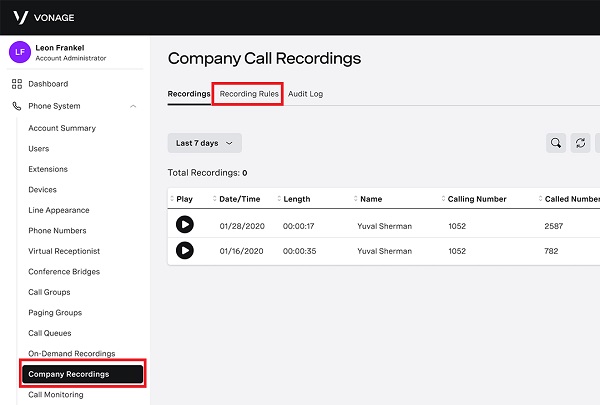600x405 pixels.
Task: Play the 01/16/2020 recording
Action: tap(185, 250)
